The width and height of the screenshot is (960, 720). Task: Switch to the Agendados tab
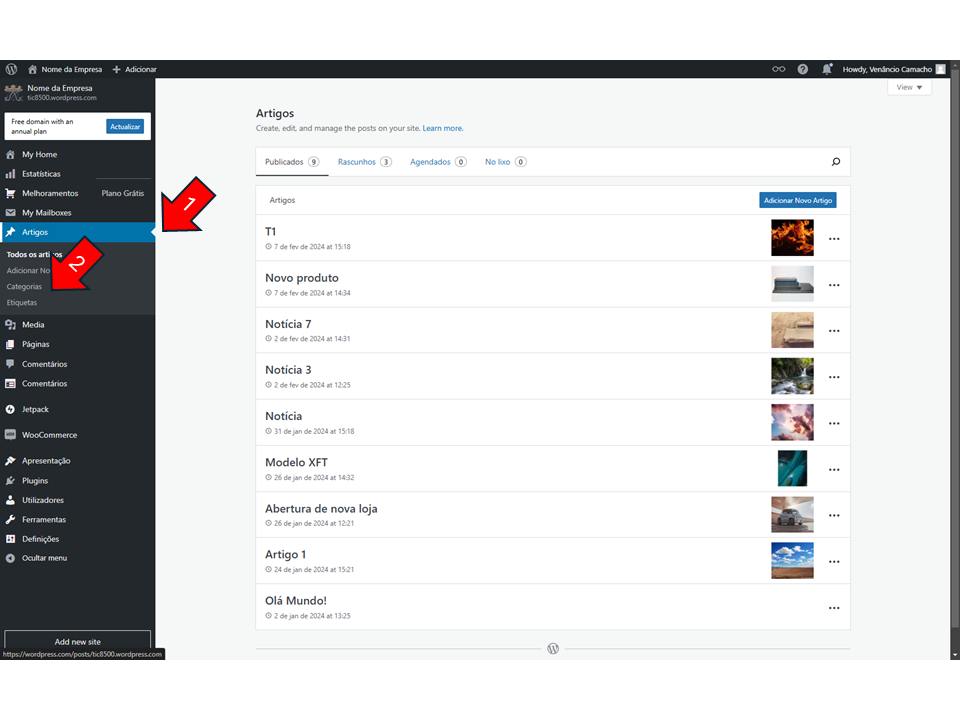[x=437, y=162]
